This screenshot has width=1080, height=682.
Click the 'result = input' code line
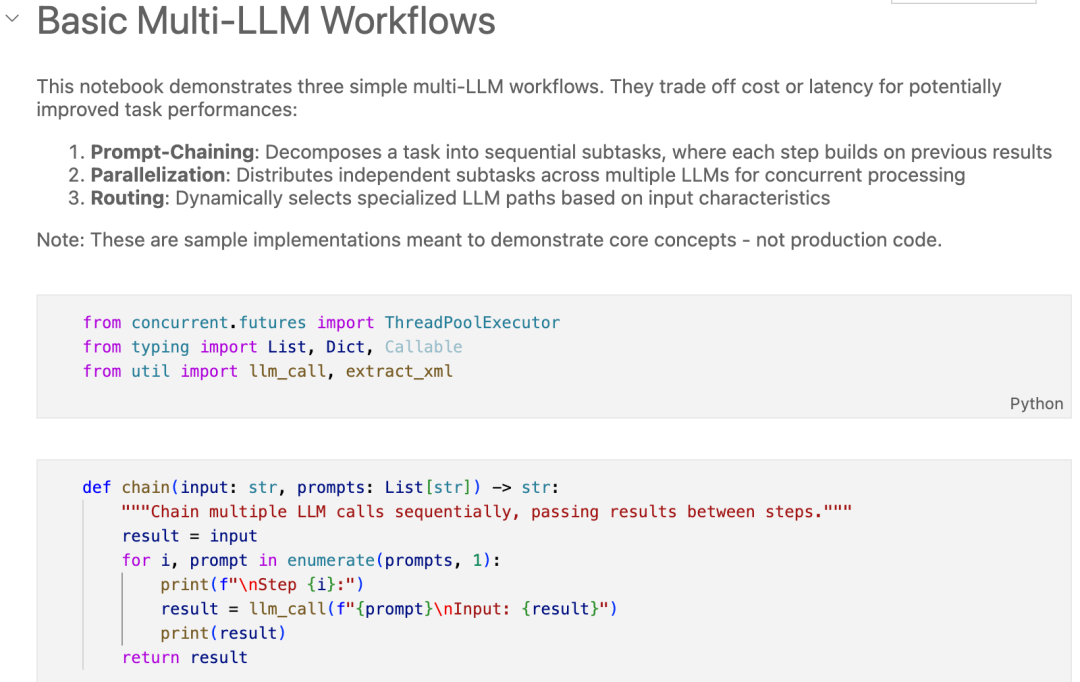[189, 536]
